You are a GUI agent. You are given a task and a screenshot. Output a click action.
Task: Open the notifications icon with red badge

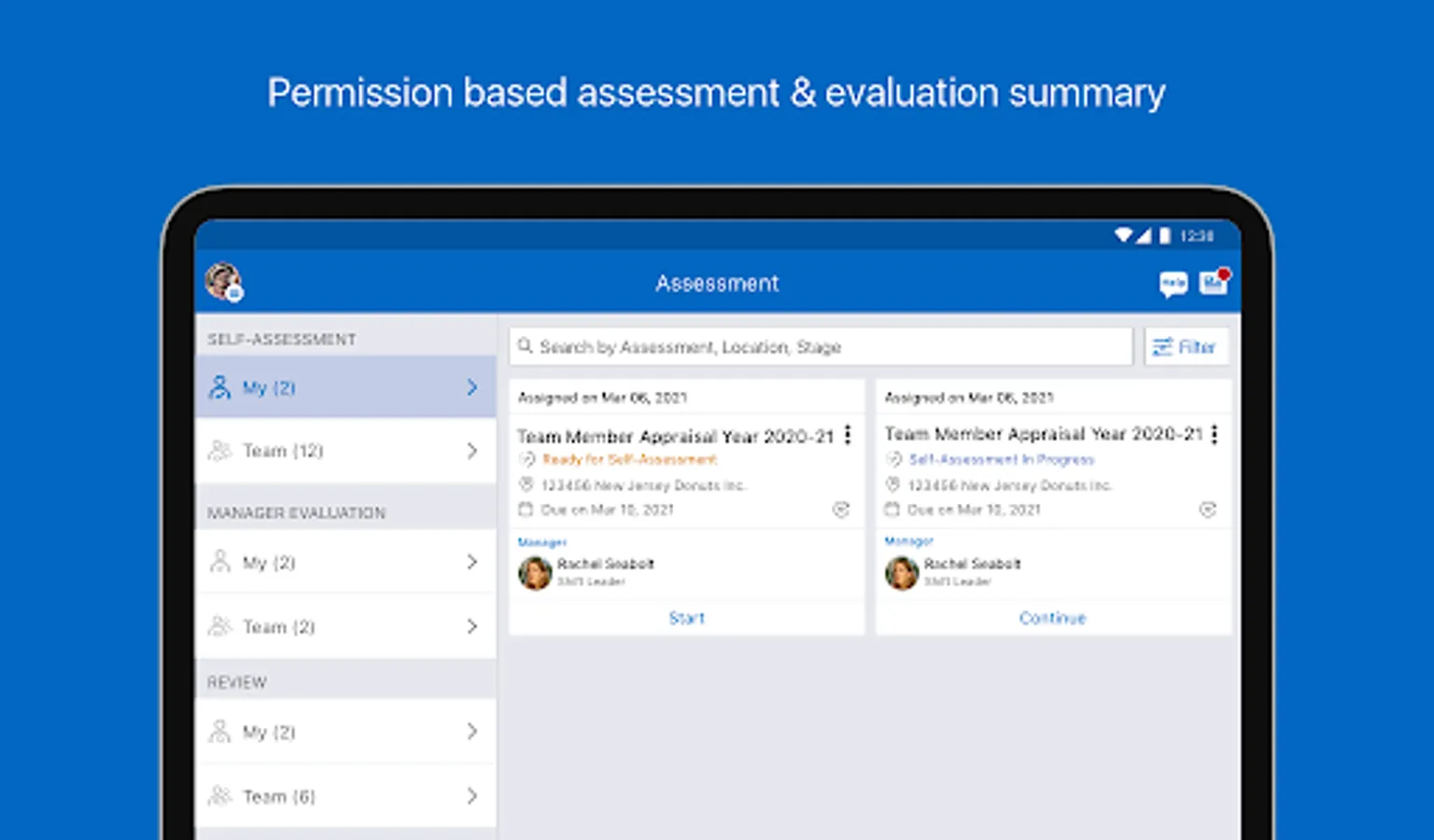tap(1214, 282)
